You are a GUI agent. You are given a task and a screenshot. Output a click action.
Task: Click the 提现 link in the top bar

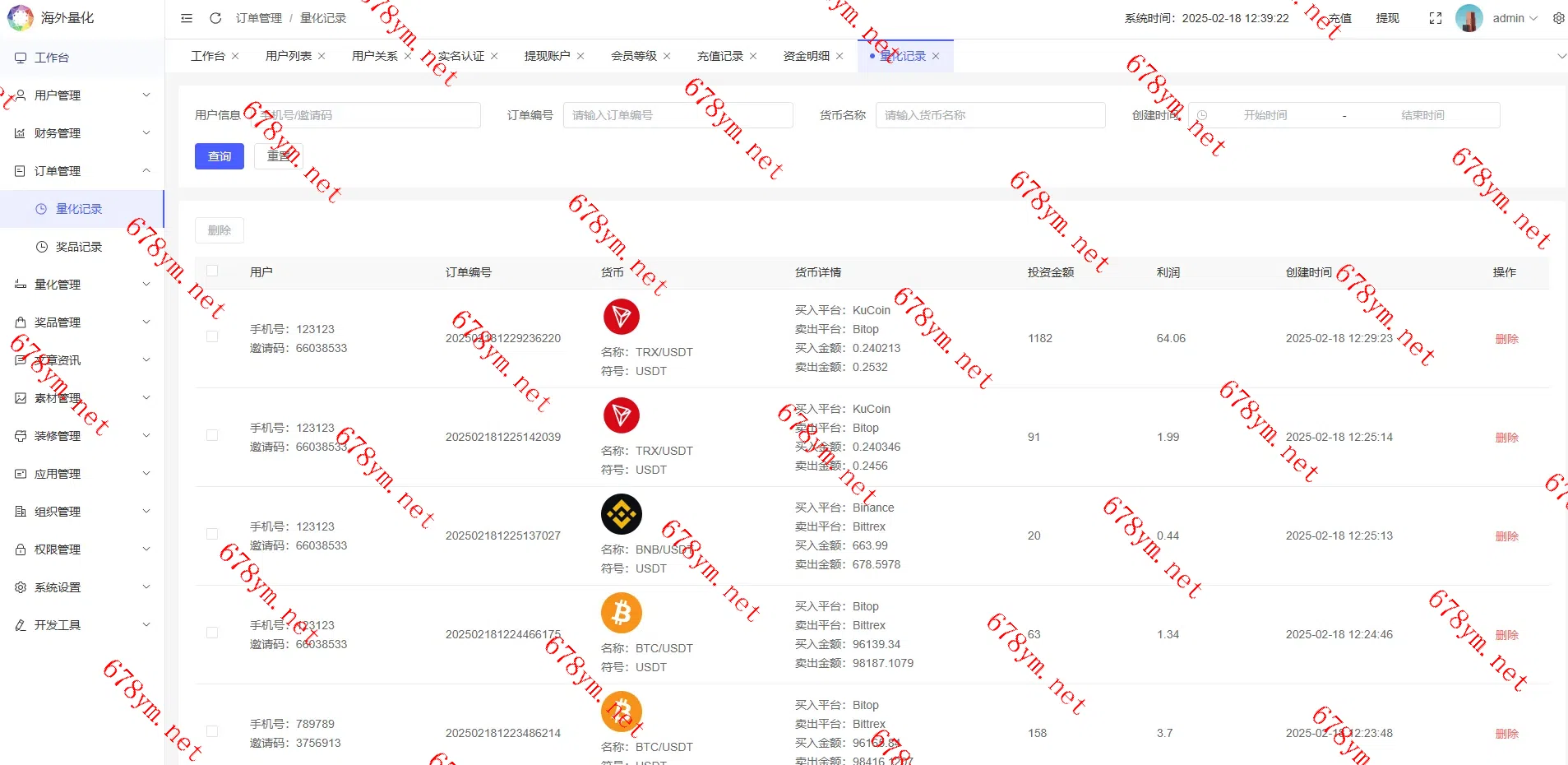1388,18
